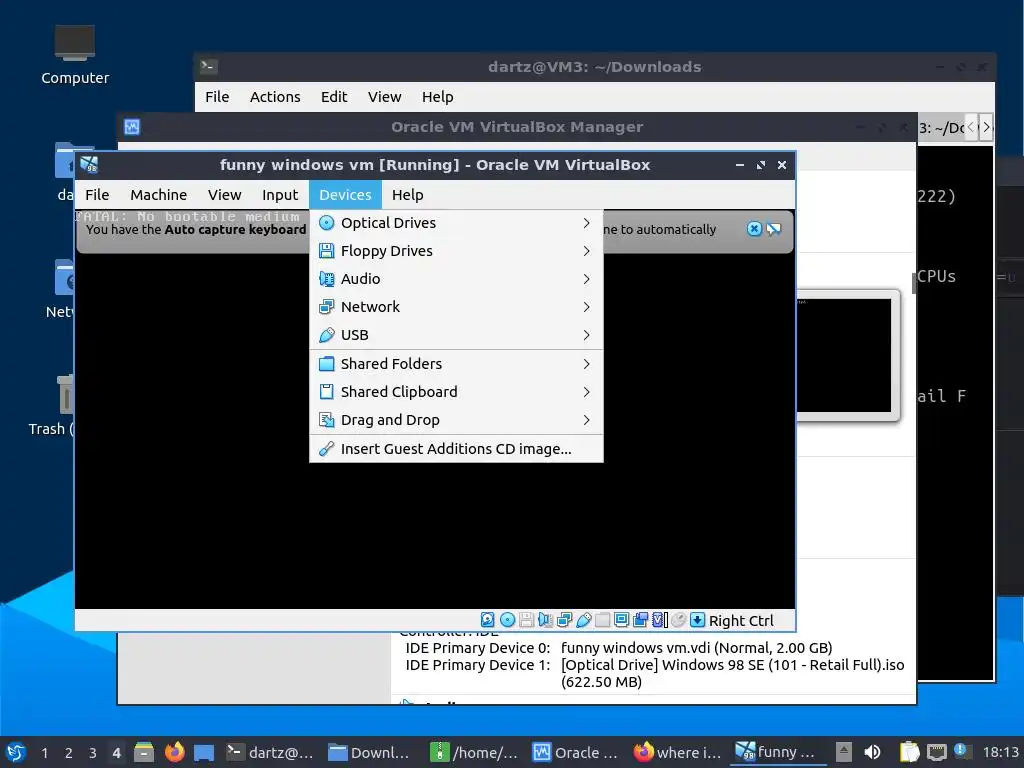Expand arrow beside Network entry
This screenshot has width=1024, height=768.
pos(586,307)
